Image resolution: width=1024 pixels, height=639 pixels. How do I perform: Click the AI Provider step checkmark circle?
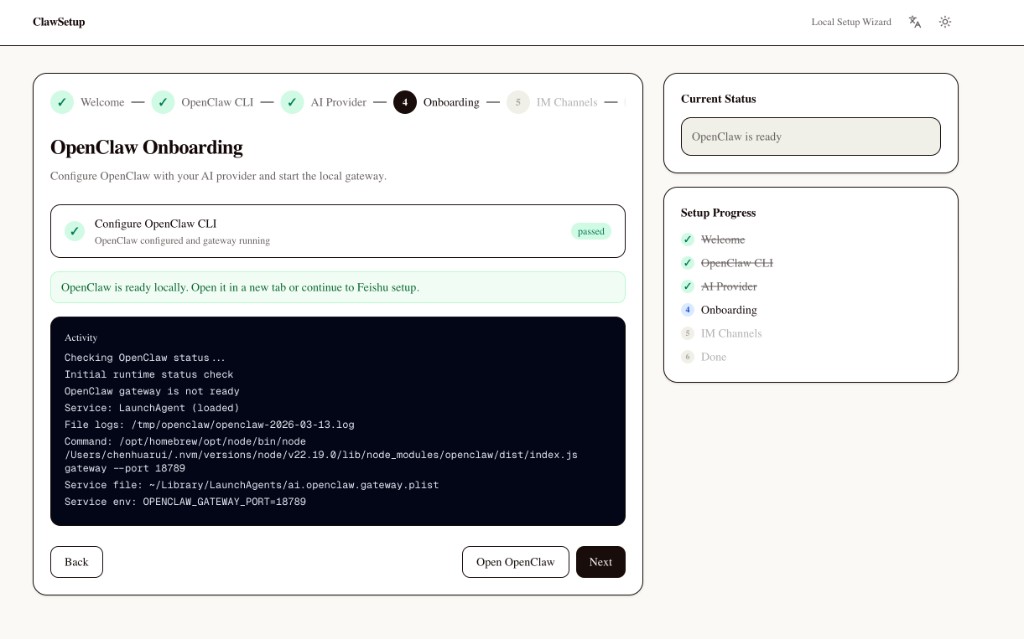[292, 102]
